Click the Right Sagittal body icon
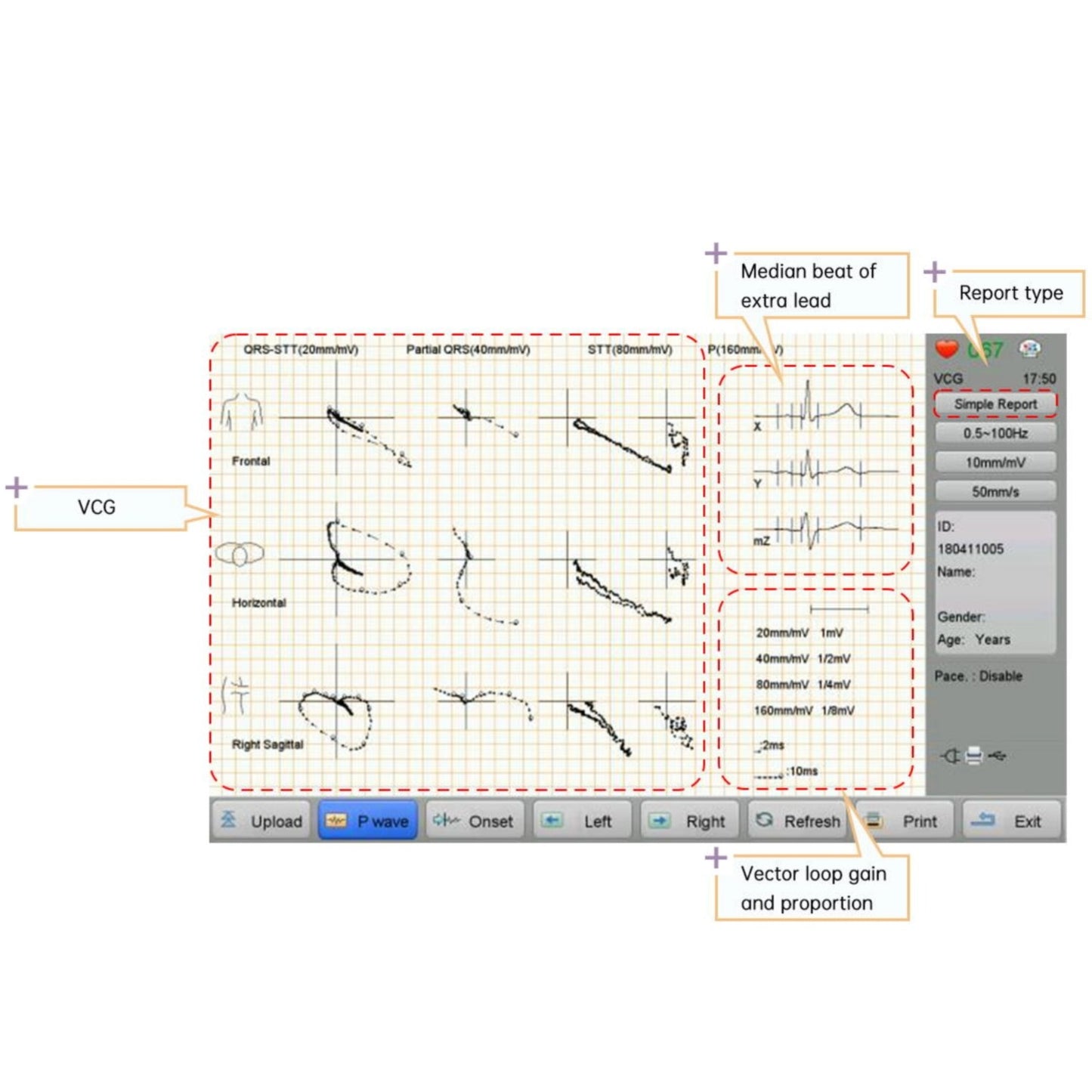The image size is (1092, 1092). pos(236,695)
